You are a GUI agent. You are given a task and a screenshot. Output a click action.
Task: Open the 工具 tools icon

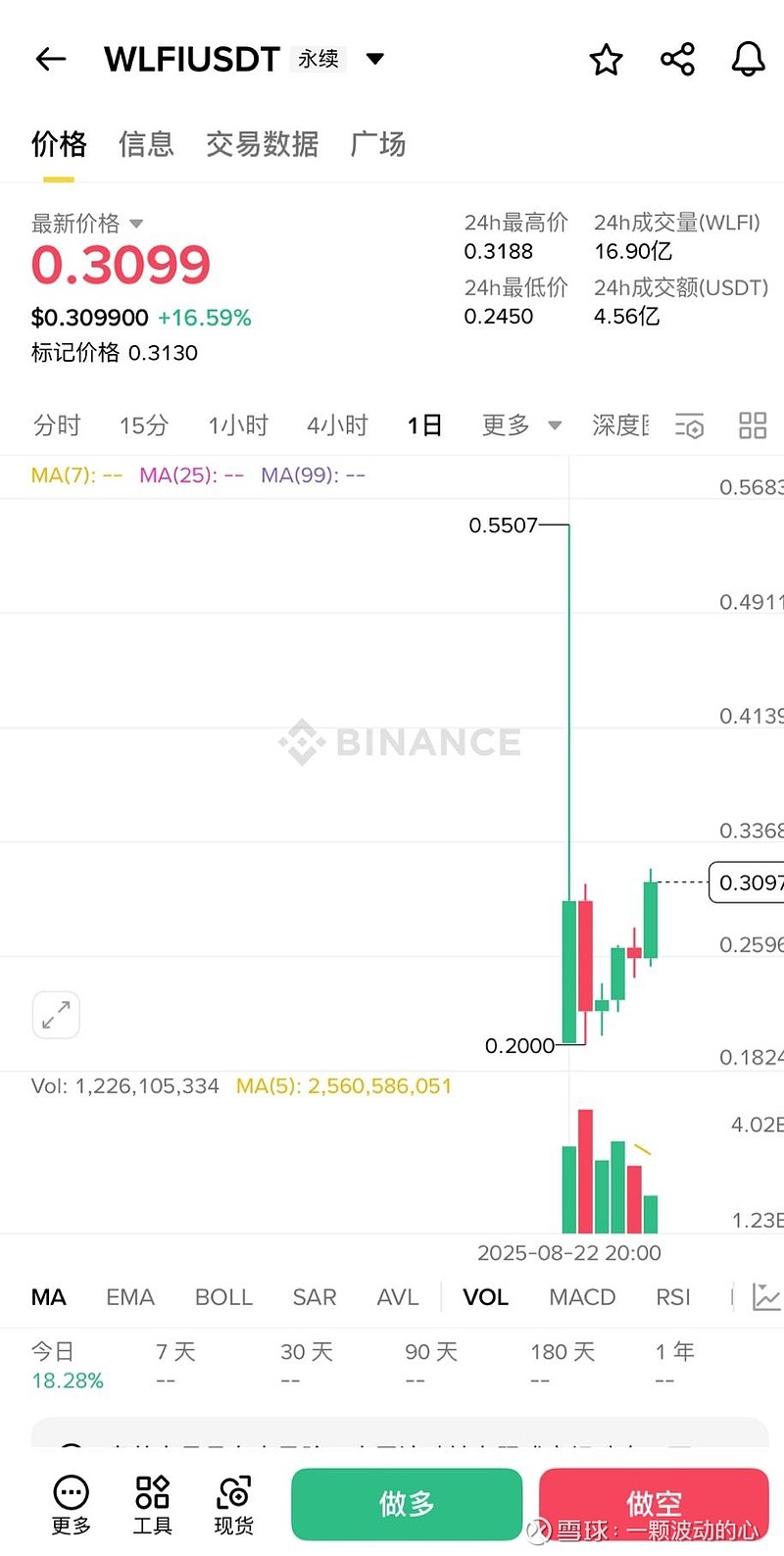tap(152, 1504)
